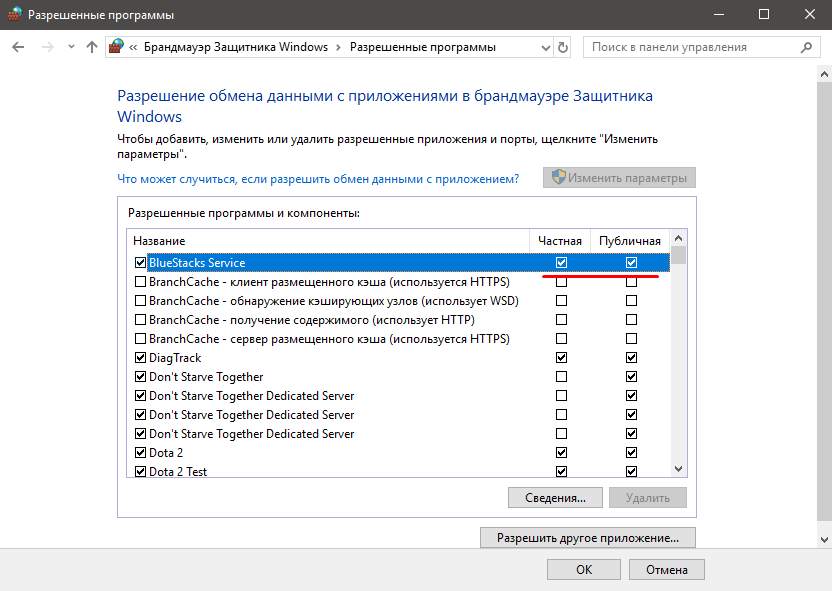832x591 pixels.
Task: Enable BranchCache обнаружение кэширующих узлов checkbox
Action: click(140, 301)
